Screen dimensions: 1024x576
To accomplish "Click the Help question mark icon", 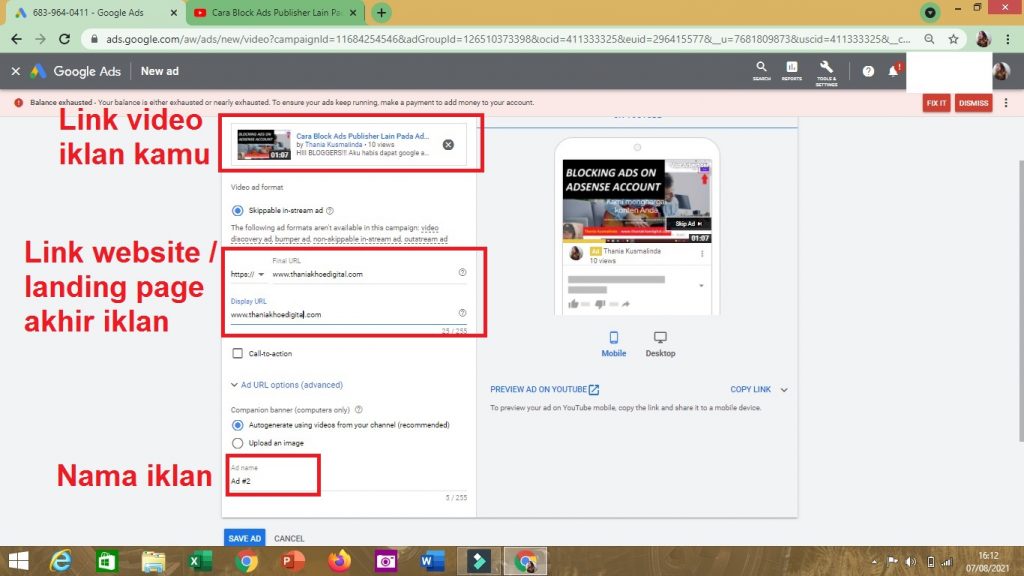I will 868,72.
